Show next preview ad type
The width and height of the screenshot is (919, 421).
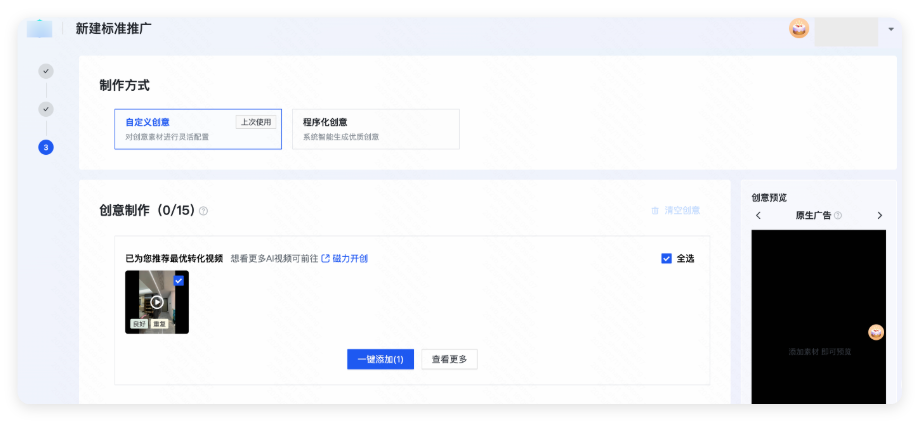tap(880, 216)
